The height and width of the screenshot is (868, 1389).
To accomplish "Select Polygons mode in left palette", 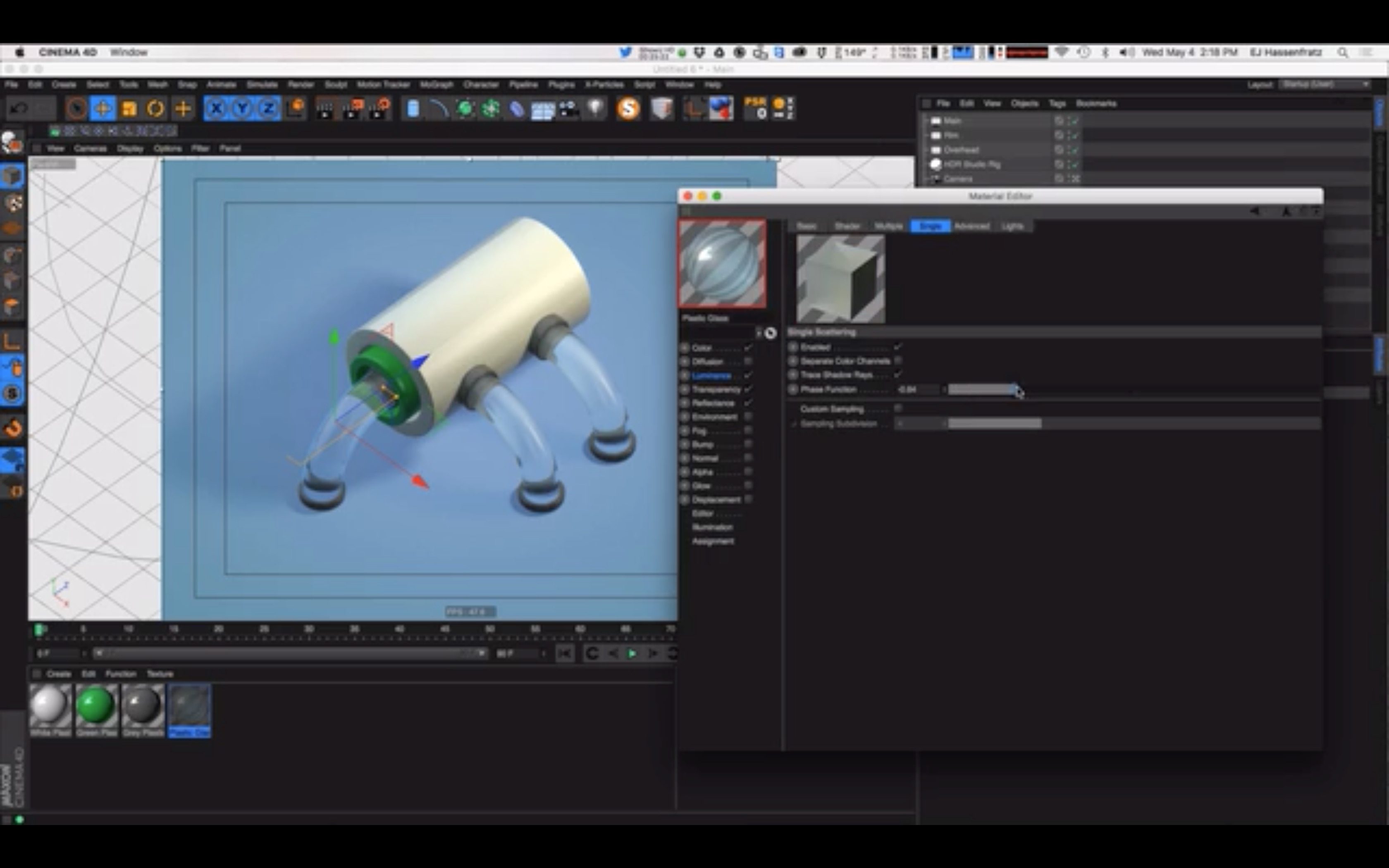I will [x=12, y=307].
